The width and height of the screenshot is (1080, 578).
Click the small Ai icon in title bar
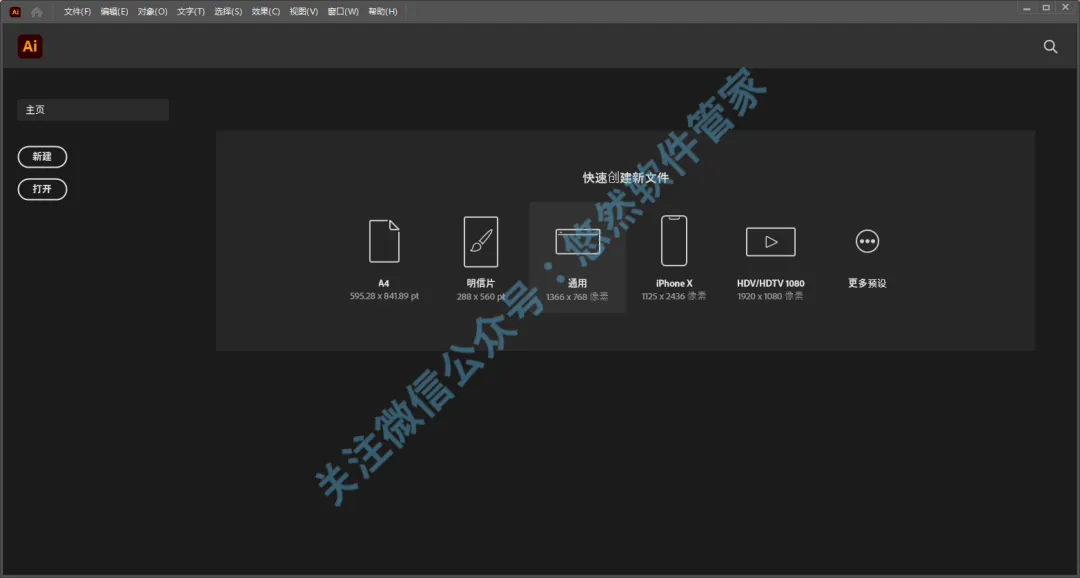click(15, 12)
